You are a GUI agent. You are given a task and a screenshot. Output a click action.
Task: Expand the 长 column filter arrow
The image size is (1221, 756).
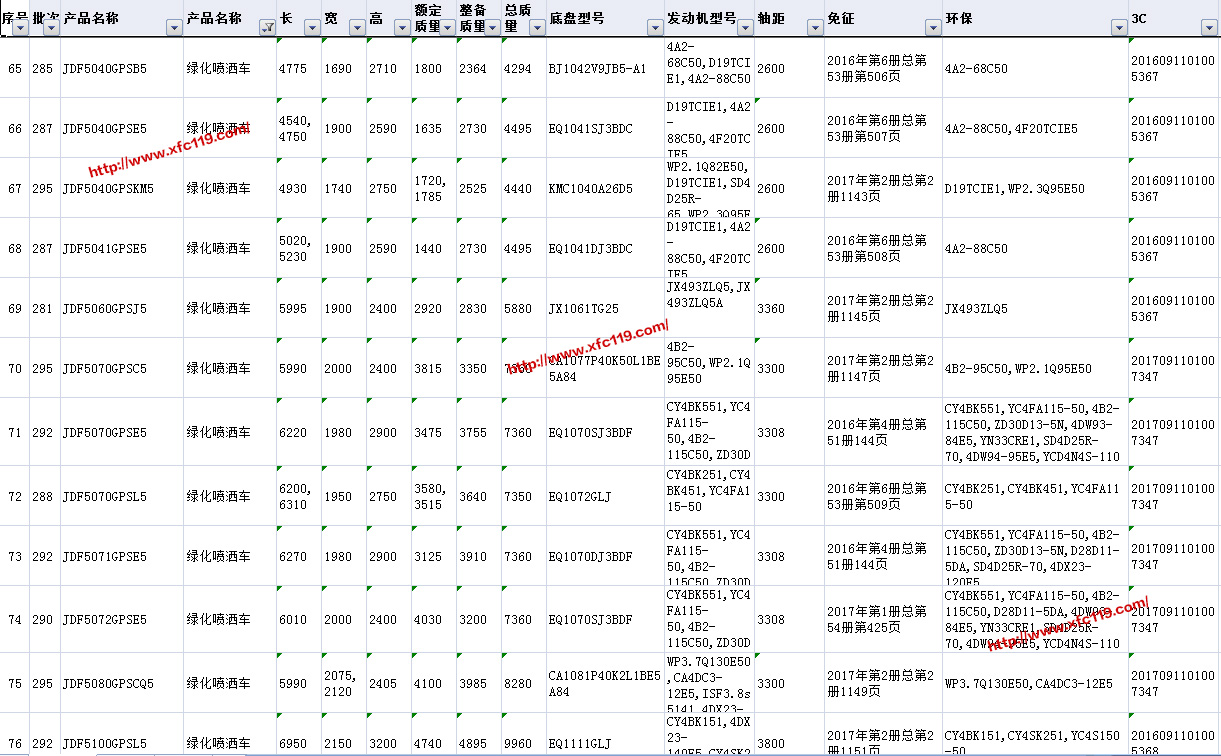pyautogui.click(x=312, y=28)
